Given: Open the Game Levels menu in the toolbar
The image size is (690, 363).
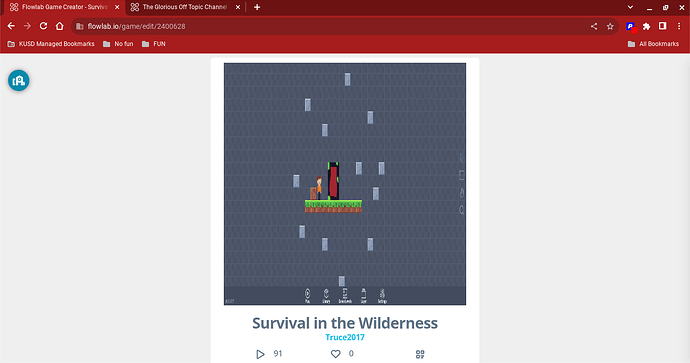Looking at the screenshot, I should (x=345, y=295).
